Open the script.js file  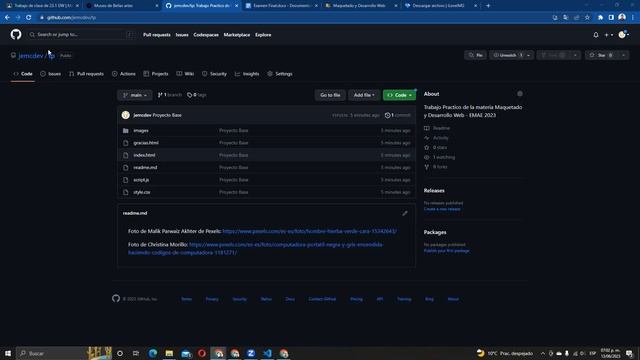141,180
